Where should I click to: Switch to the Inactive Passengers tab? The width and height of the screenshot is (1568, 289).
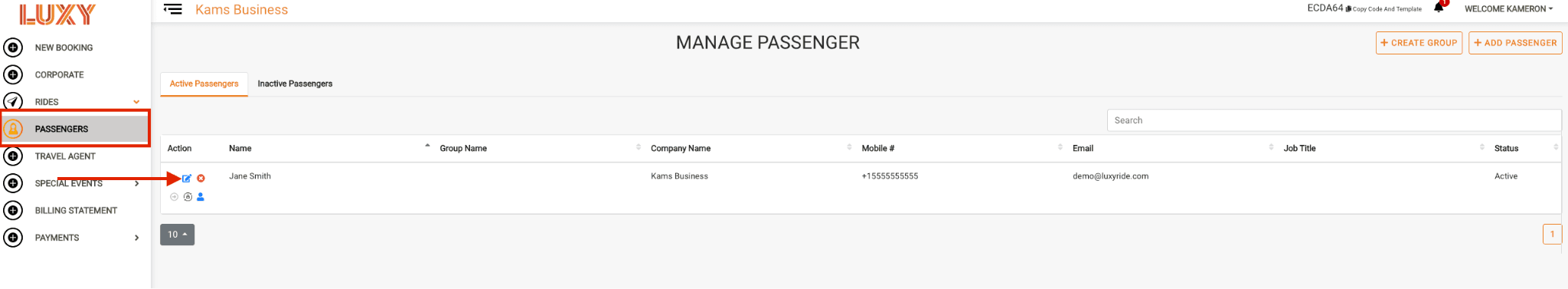[x=295, y=84]
